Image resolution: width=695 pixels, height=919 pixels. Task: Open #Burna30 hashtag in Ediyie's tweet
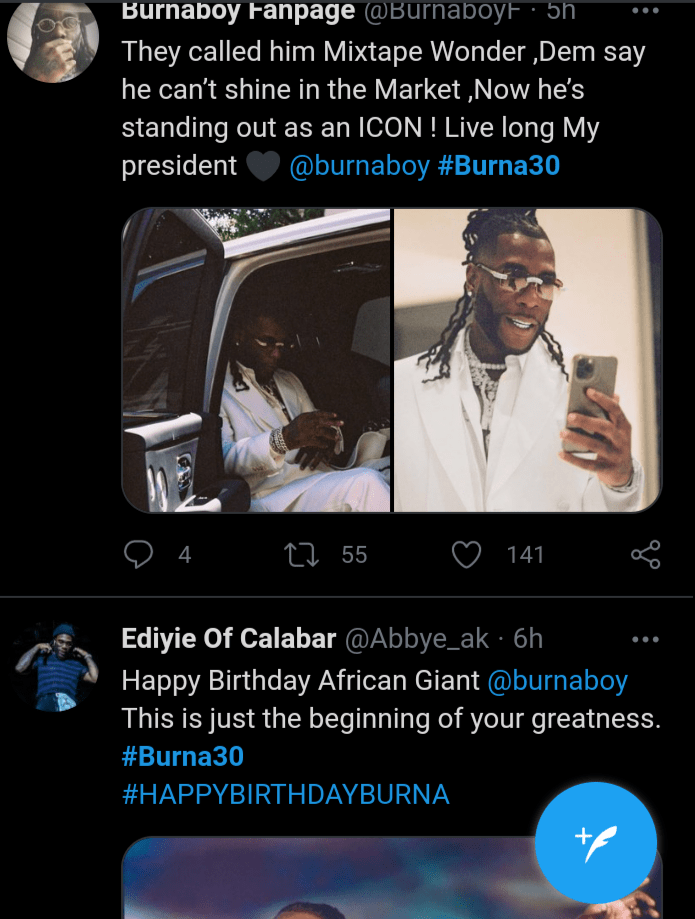(x=183, y=755)
